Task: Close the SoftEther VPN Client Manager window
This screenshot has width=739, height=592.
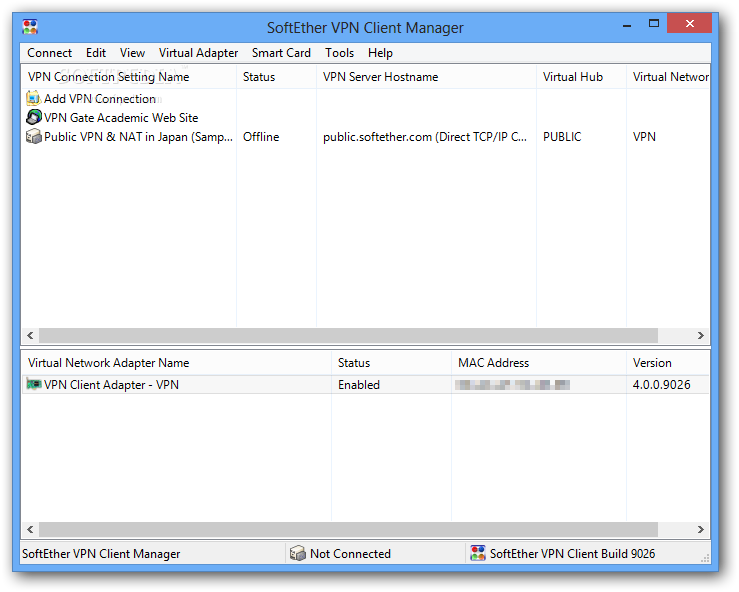Action: point(690,23)
